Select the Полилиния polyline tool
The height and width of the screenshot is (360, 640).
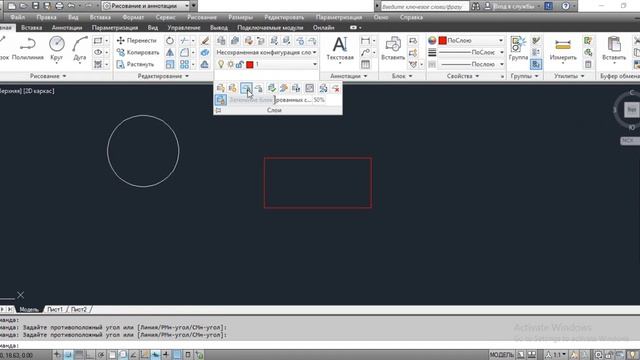click(27, 49)
